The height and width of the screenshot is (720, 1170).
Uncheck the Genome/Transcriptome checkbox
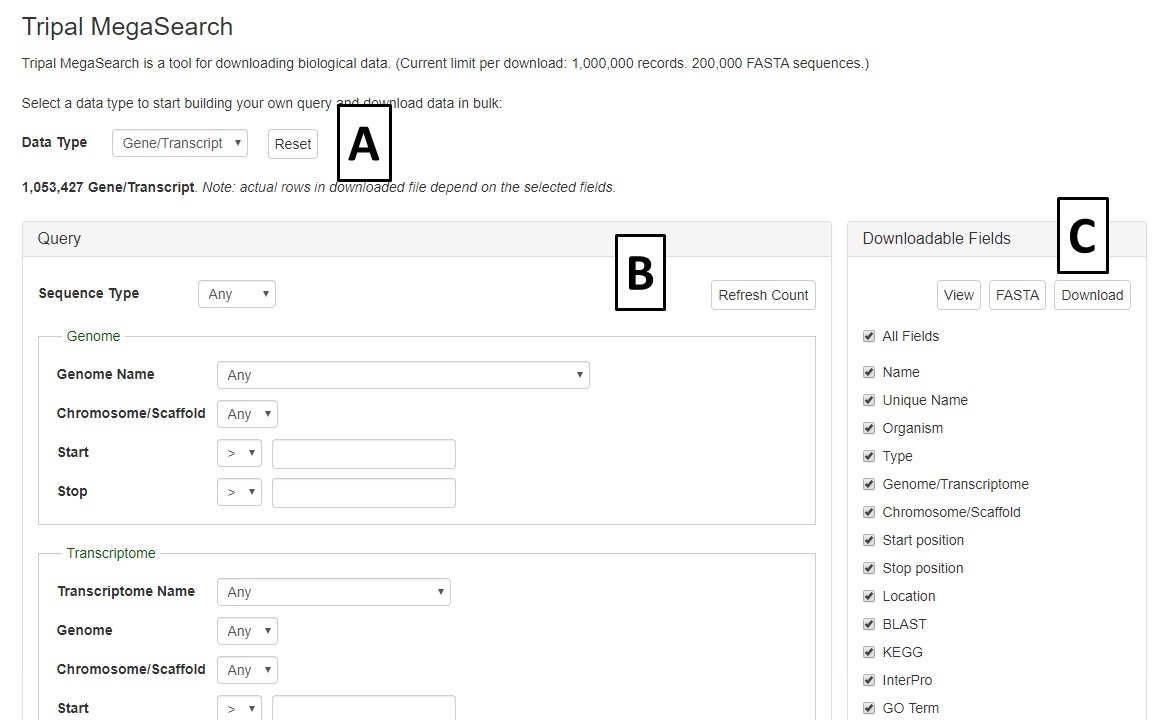point(869,483)
